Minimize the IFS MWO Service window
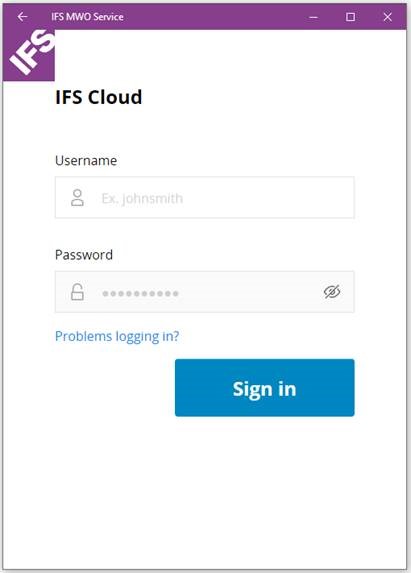This screenshot has width=411, height=573. [313, 17]
